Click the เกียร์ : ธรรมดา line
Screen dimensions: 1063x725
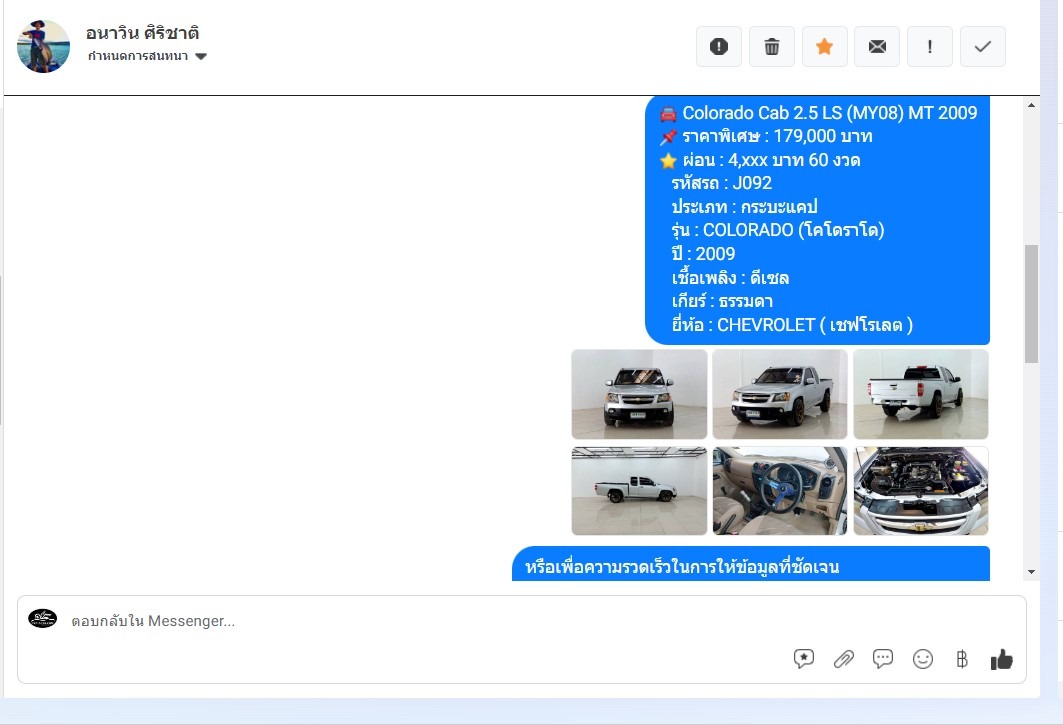coord(722,301)
